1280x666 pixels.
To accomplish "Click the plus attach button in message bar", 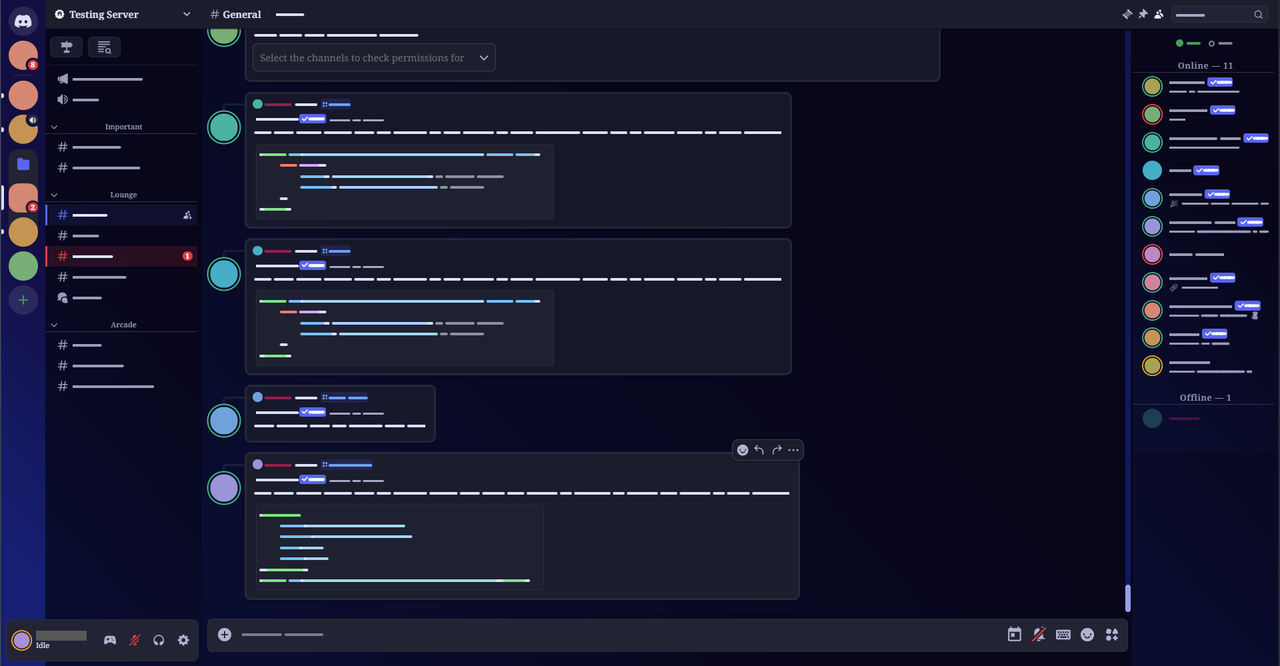I will coord(224,634).
